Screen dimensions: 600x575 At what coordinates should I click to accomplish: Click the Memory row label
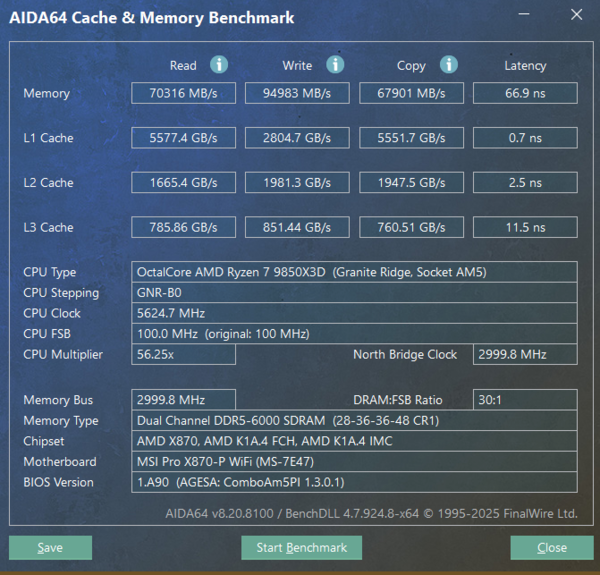coord(47,93)
